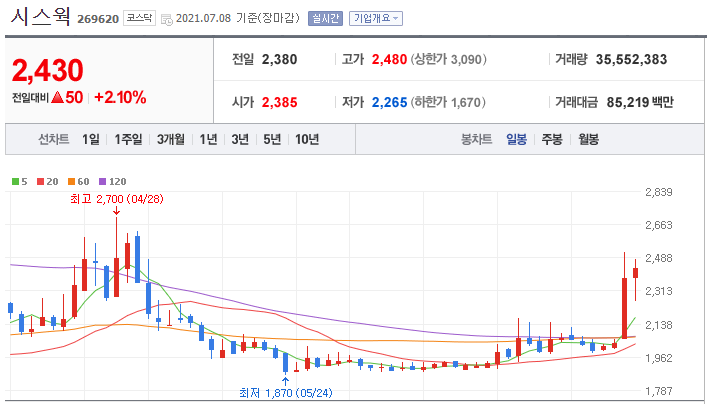Click the 선차트 label

click(54, 139)
